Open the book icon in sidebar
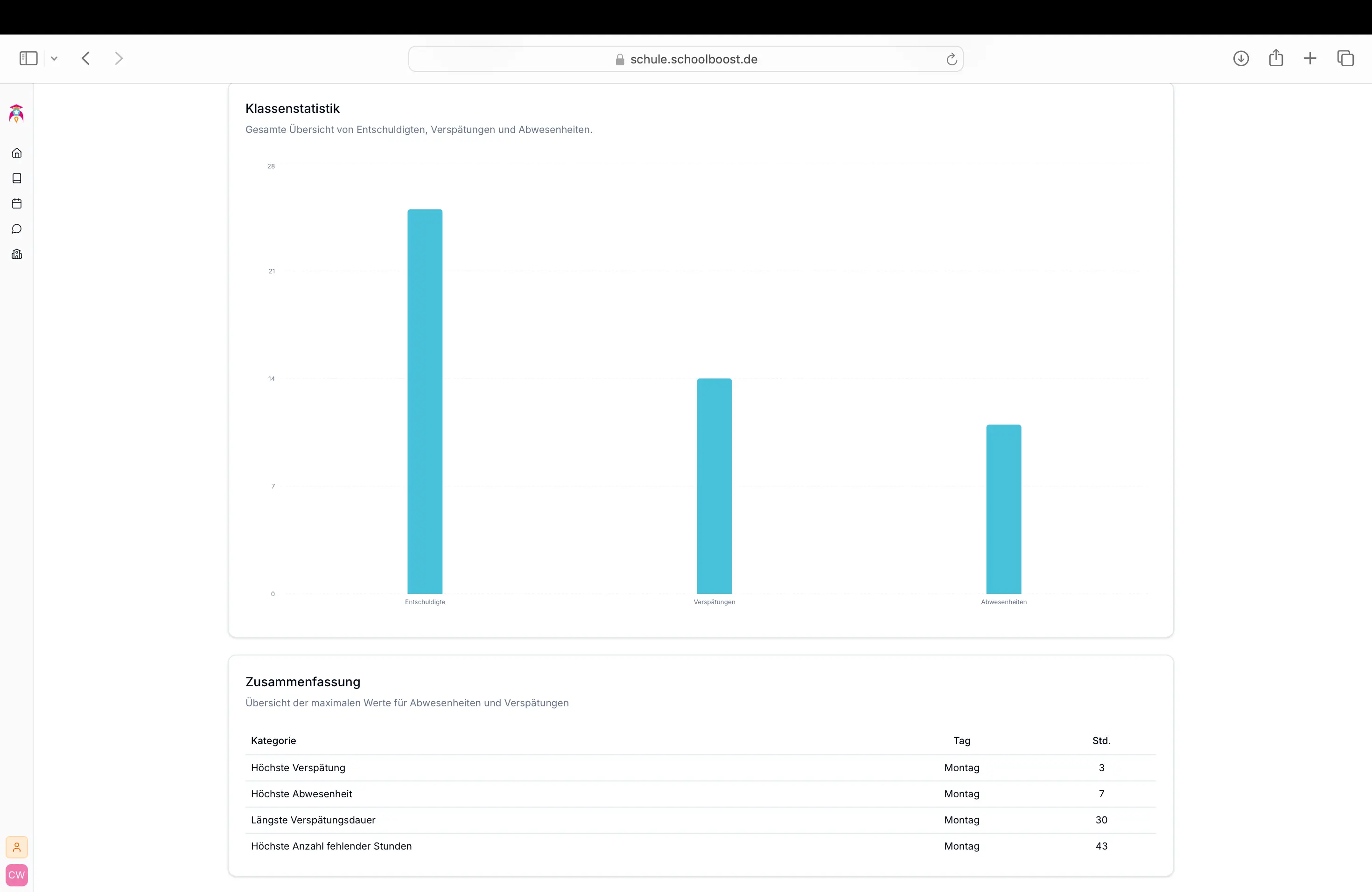Screen dimensions: 1372x892 click(17, 178)
